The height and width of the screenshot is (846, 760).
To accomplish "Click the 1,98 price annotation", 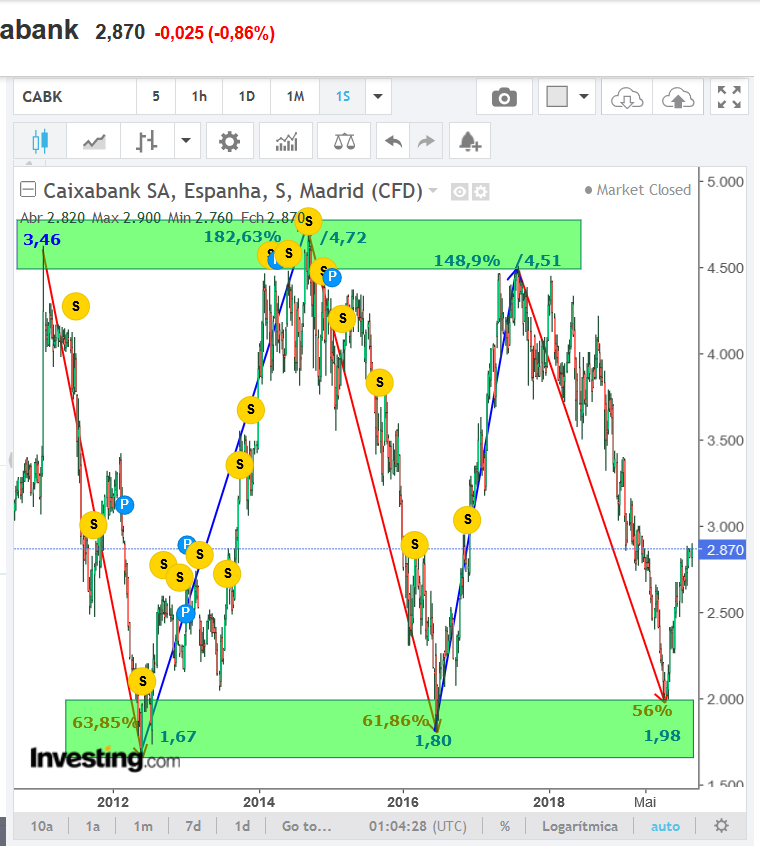I will click(662, 735).
